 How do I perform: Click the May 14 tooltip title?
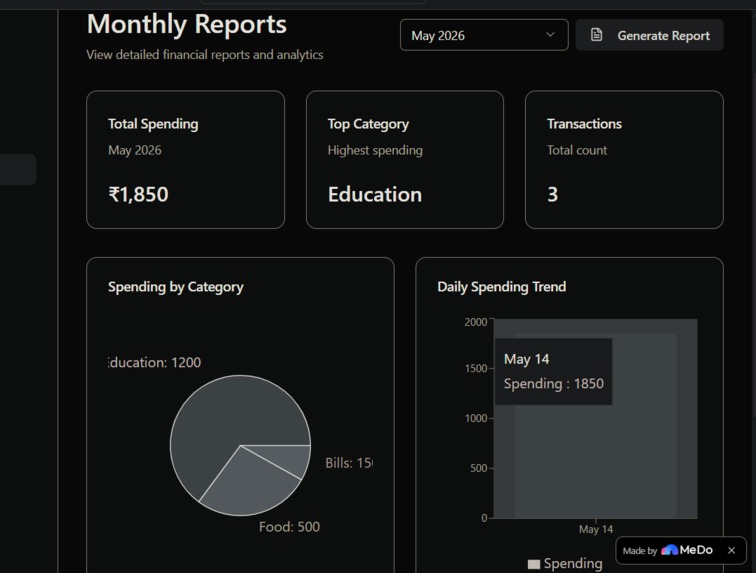[x=526, y=359]
